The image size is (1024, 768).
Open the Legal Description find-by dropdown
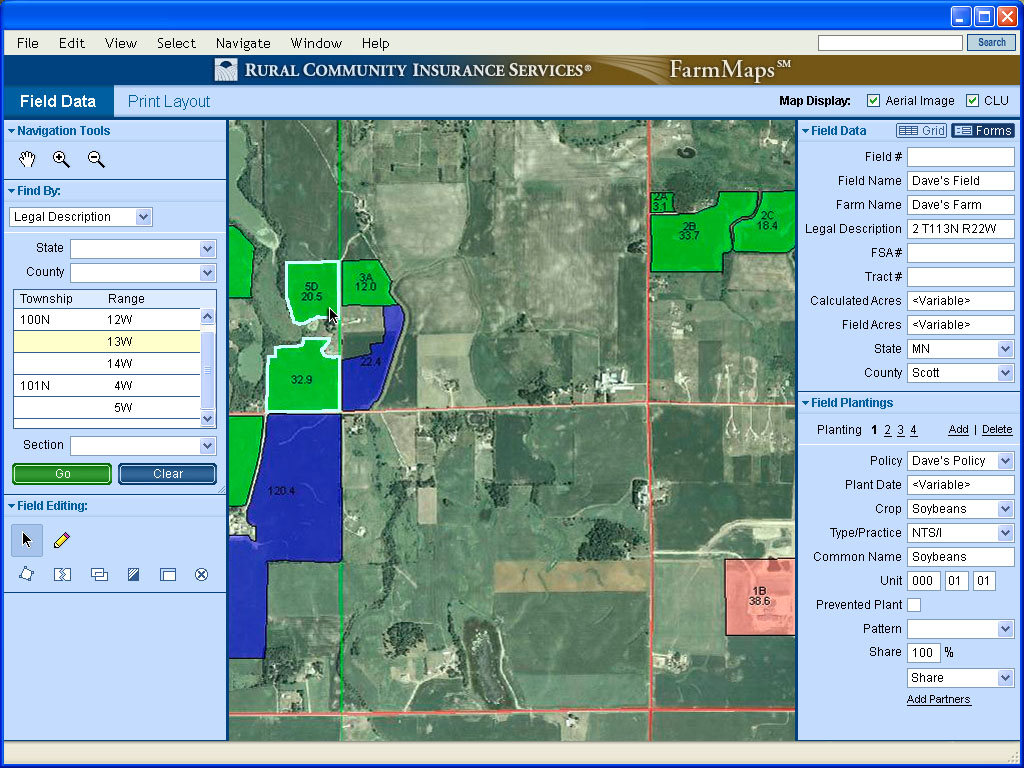[143, 217]
